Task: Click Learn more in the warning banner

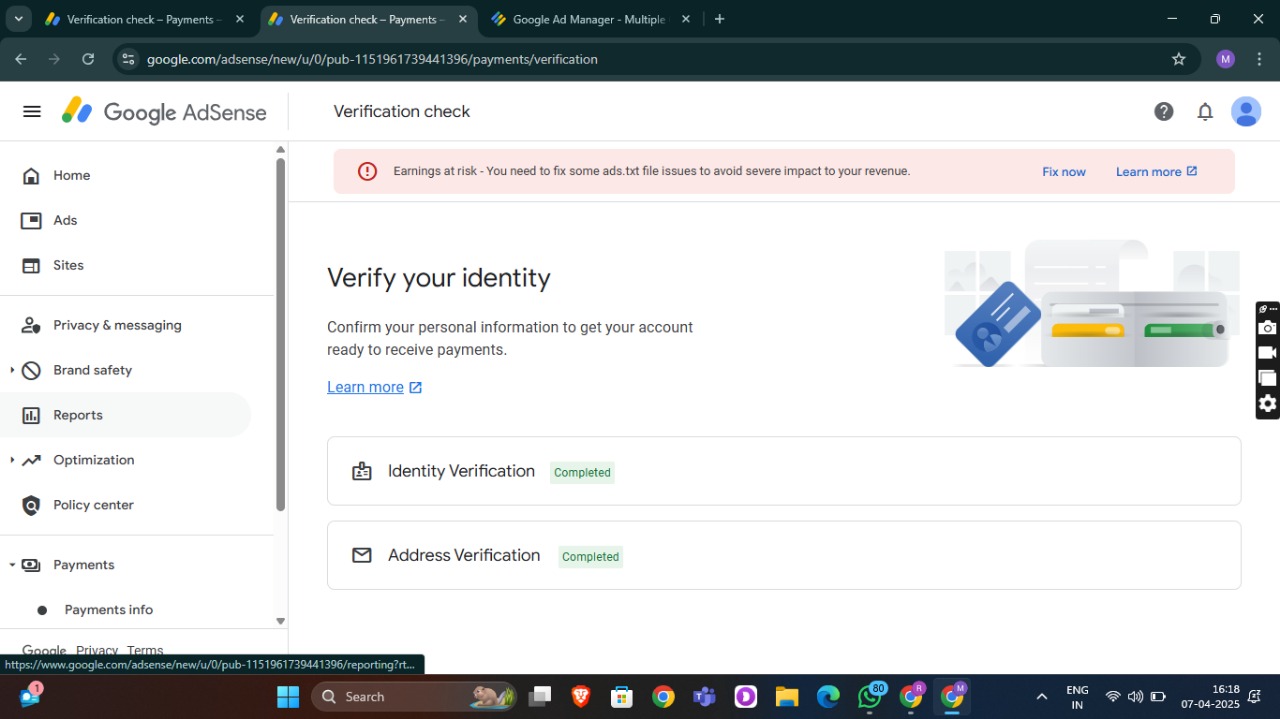Action: (1157, 172)
